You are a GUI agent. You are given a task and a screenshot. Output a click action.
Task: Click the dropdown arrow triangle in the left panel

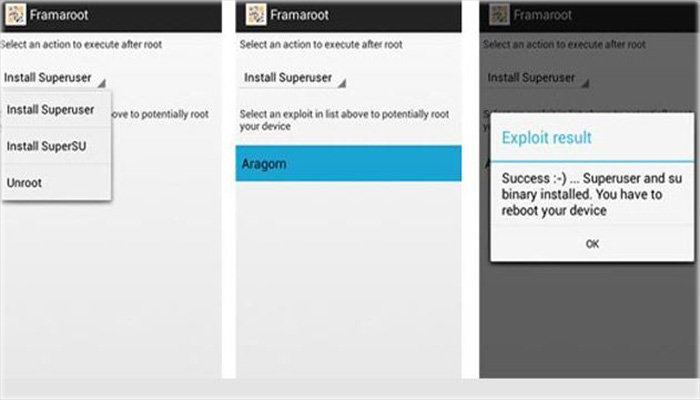[x=102, y=83]
